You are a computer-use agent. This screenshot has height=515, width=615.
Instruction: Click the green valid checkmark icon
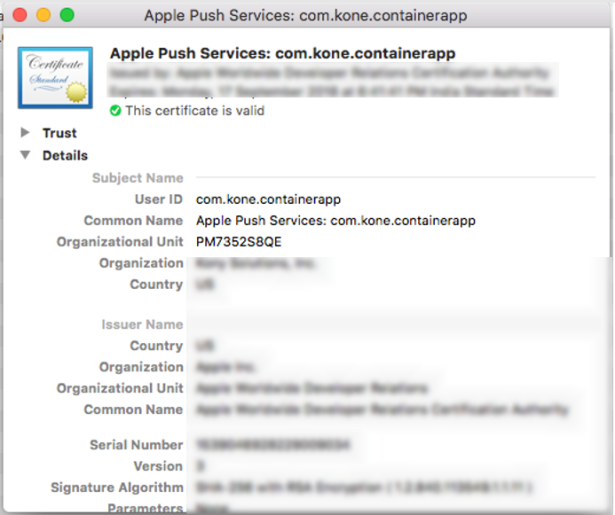(x=115, y=111)
